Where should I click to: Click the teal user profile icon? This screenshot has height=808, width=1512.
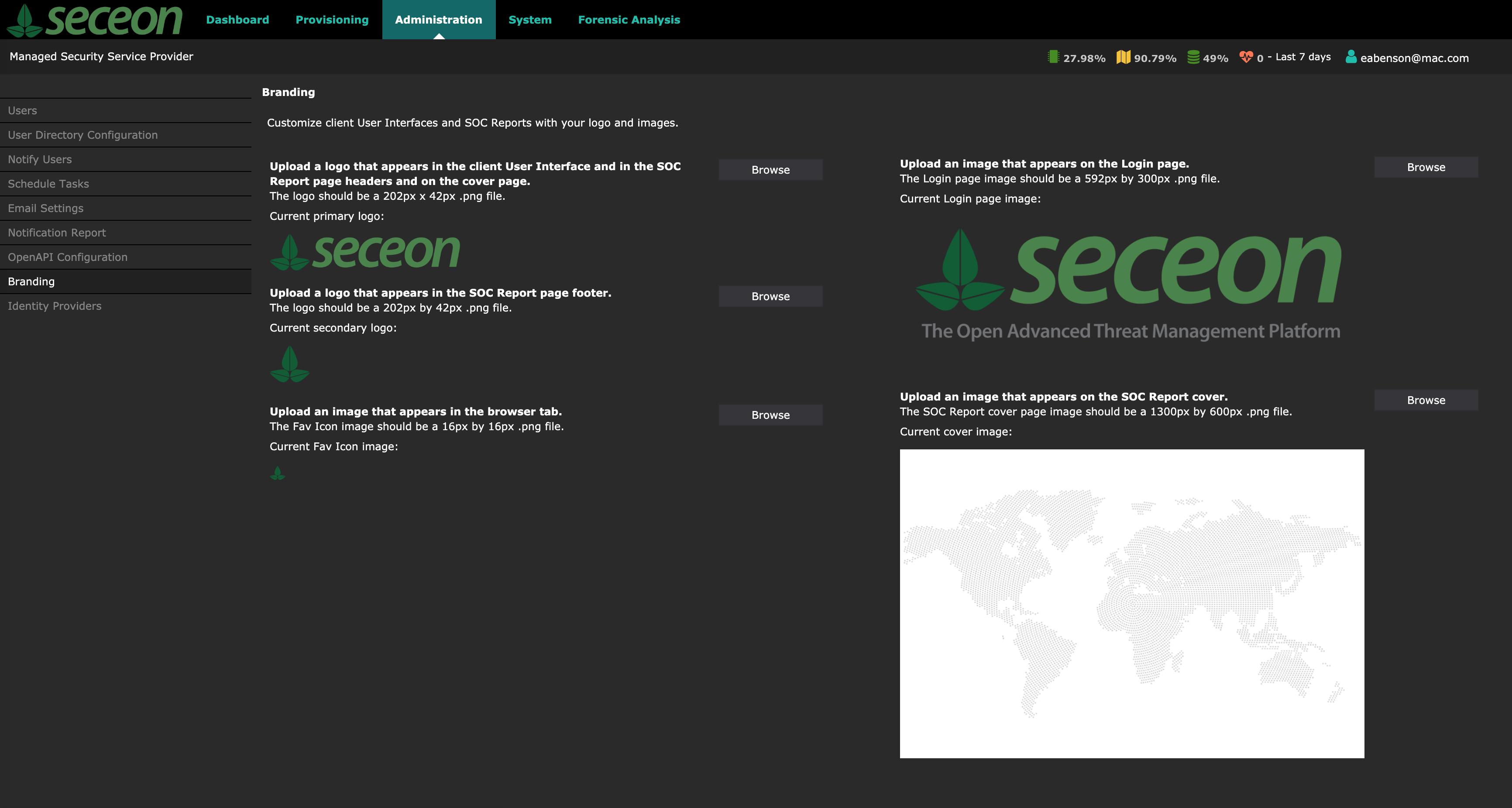[1350, 57]
